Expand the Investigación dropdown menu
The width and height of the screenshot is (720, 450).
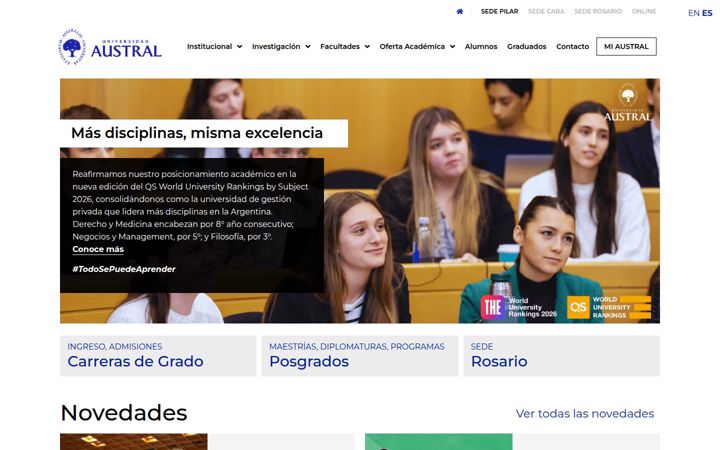281,46
